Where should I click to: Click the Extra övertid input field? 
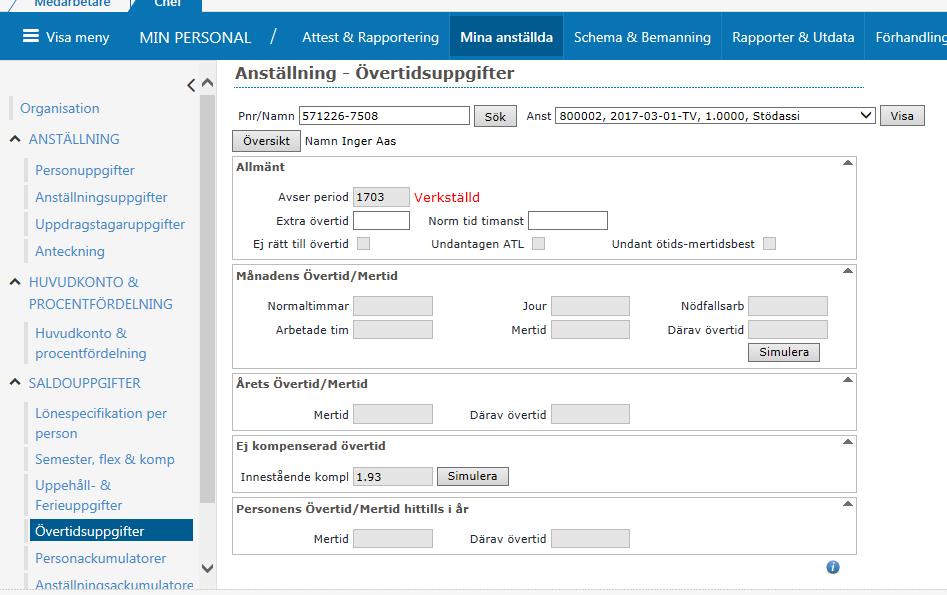point(381,220)
